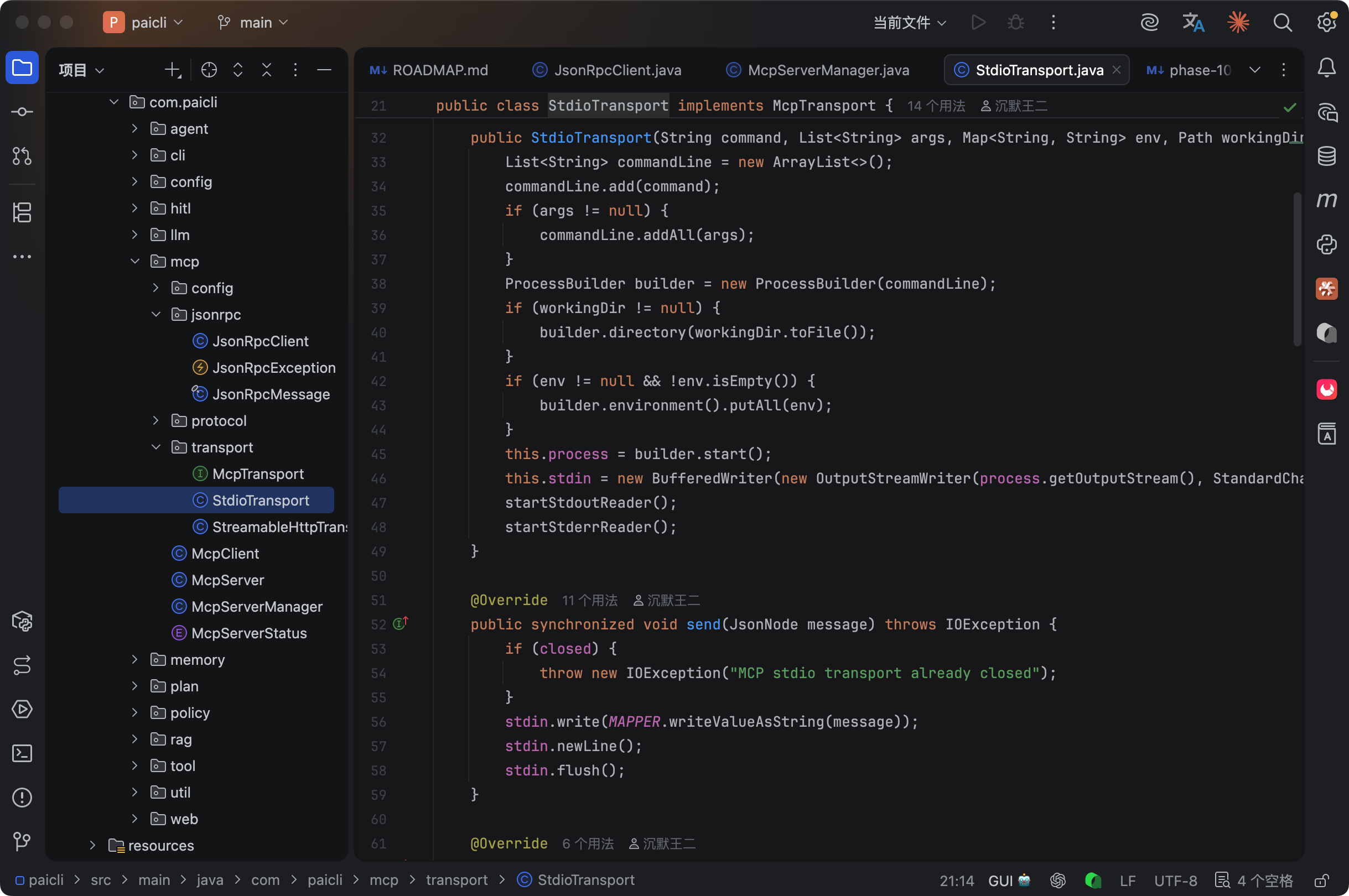Open the Notifications bell icon

1326,68
